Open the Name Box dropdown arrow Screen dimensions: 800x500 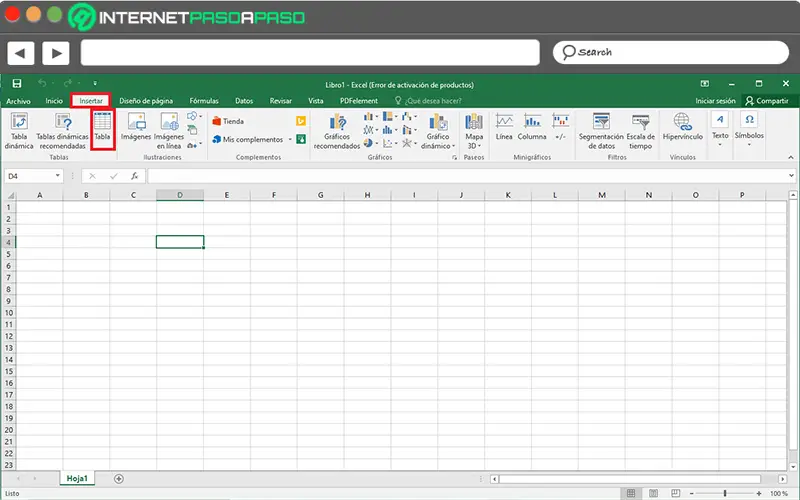click(x=58, y=176)
